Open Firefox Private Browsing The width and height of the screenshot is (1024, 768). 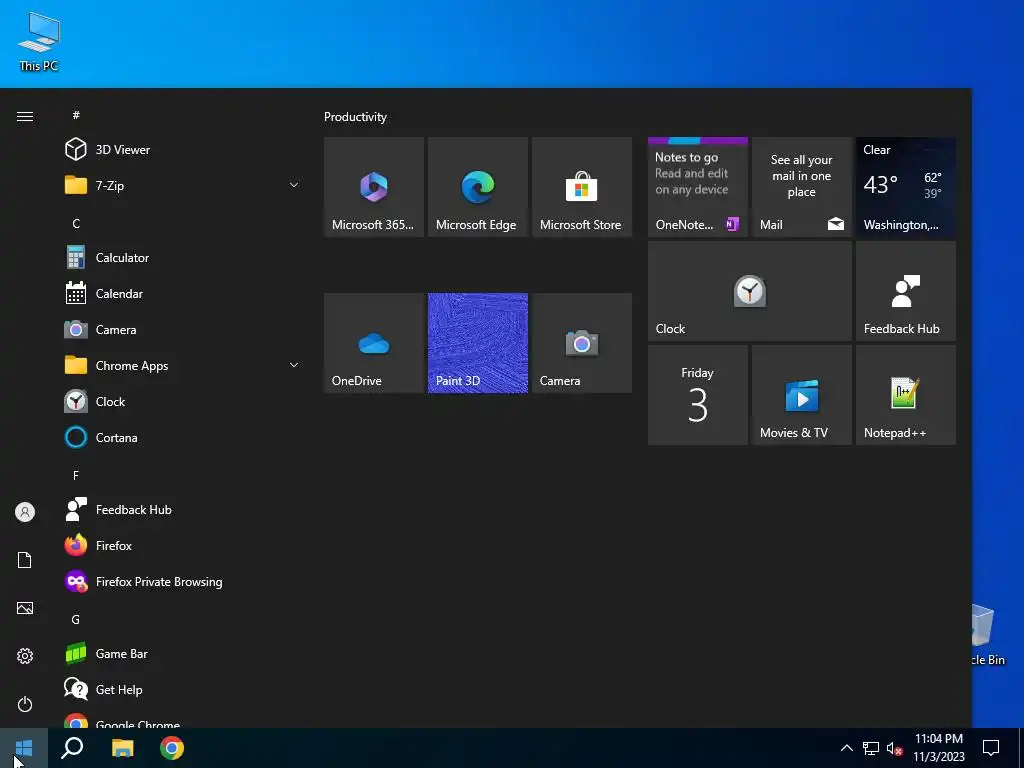click(x=181, y=582)
